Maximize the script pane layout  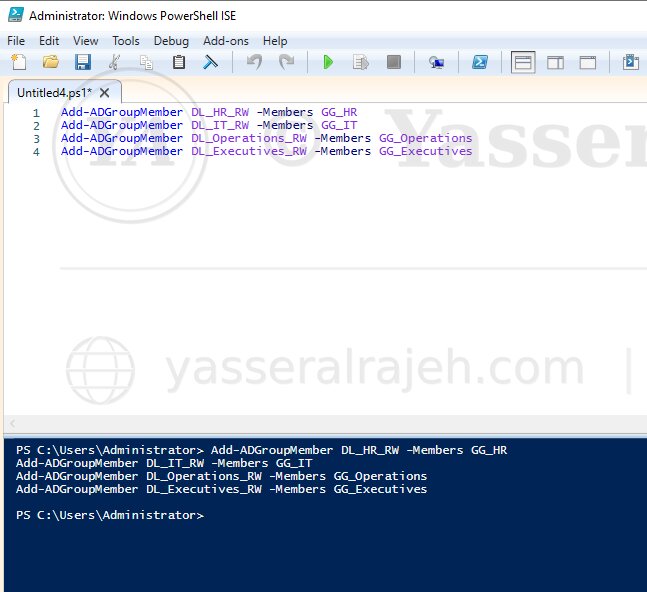pyautogui.click(x=588, y=63)
